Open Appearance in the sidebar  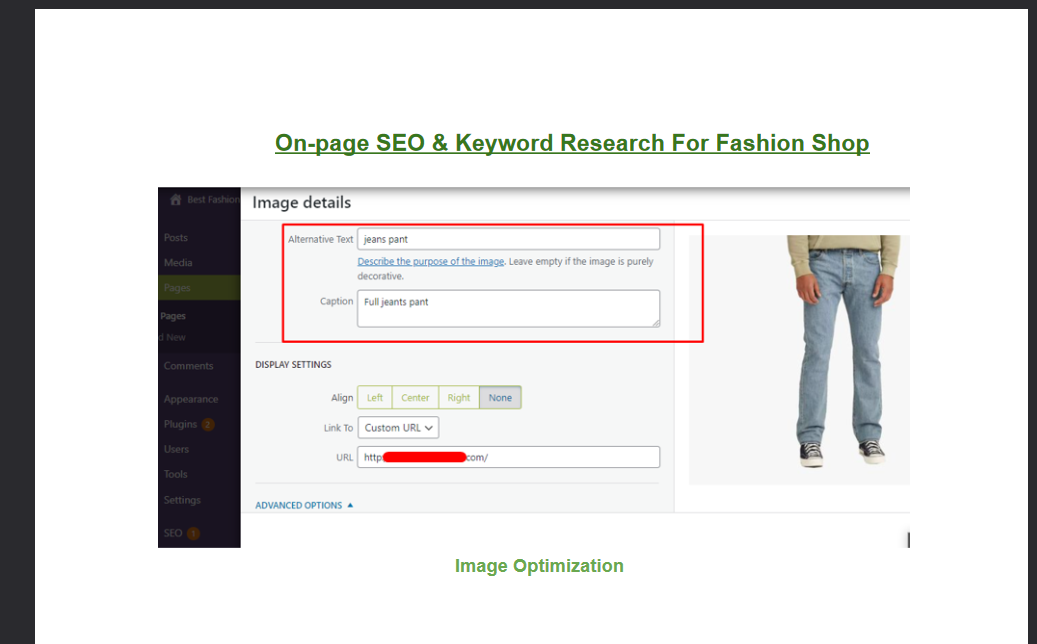coord(190,399)
